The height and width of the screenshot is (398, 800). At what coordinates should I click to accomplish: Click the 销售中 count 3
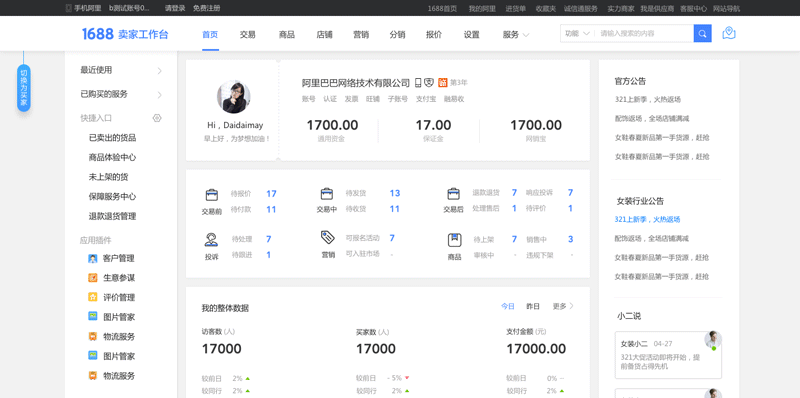coord(570,239)
